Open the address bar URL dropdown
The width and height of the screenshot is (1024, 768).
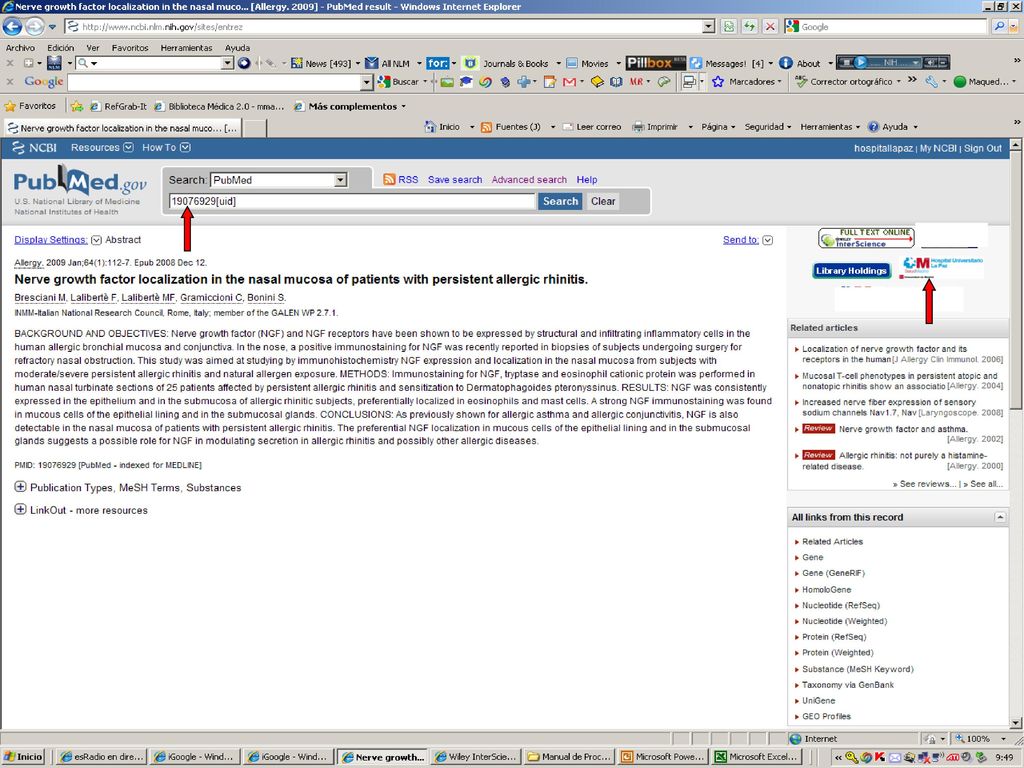coord(709,27)
